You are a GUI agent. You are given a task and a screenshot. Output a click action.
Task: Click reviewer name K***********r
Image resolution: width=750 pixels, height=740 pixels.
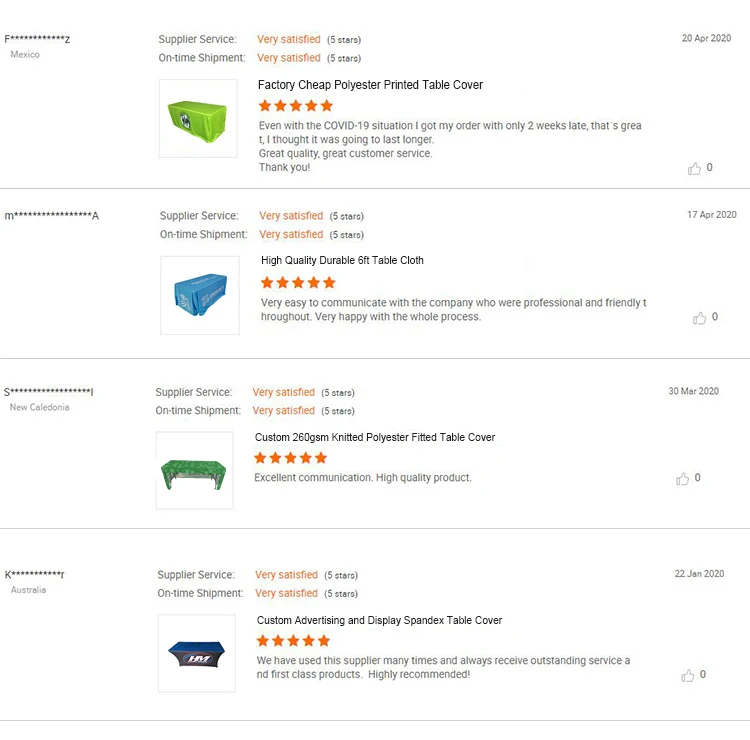click(x=34, y=574)
